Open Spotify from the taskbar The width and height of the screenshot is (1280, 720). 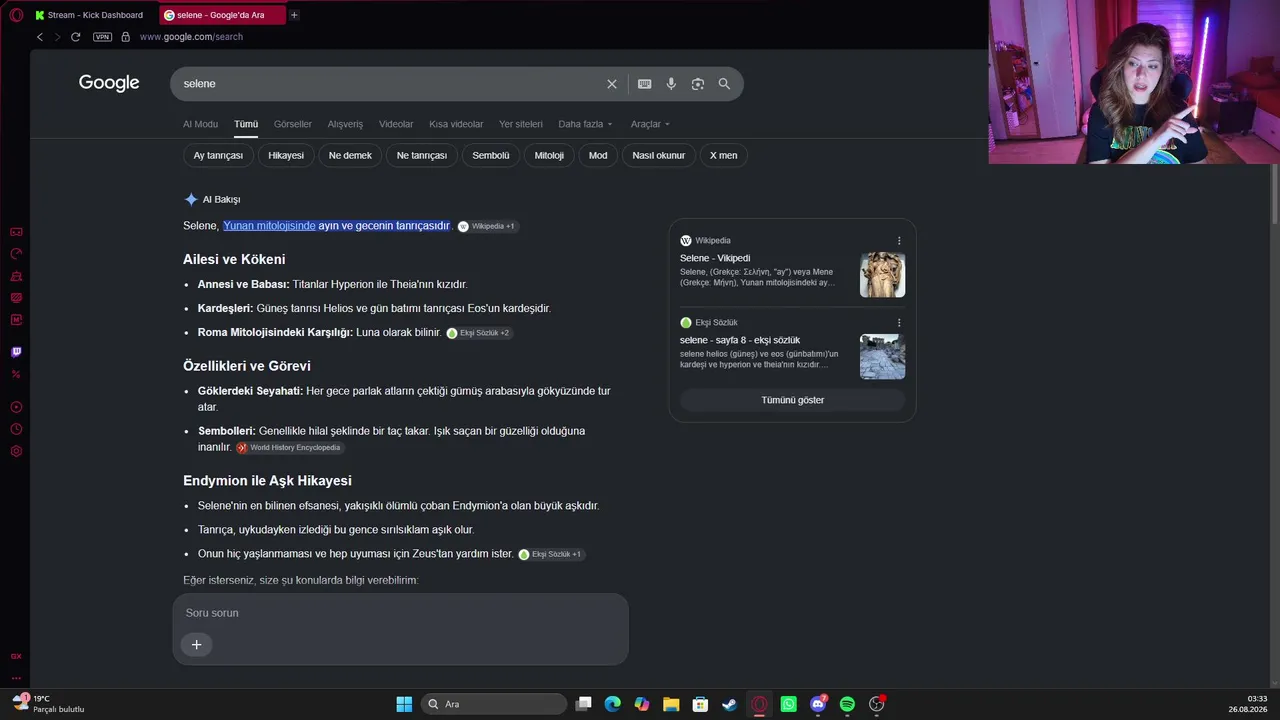coord(847,704)
